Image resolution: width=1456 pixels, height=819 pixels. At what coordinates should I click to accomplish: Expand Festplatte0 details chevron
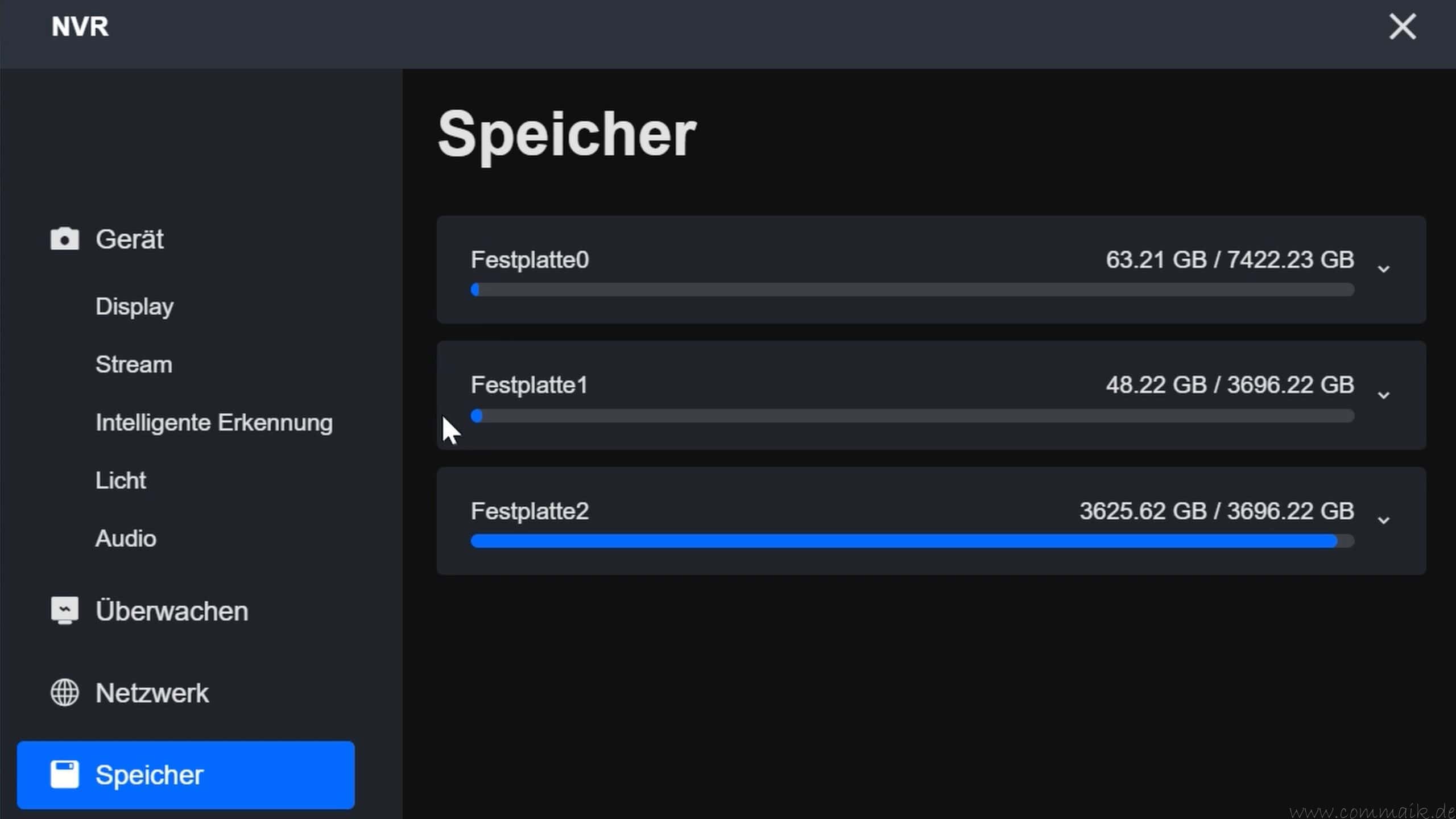[x=1384, y=269]
